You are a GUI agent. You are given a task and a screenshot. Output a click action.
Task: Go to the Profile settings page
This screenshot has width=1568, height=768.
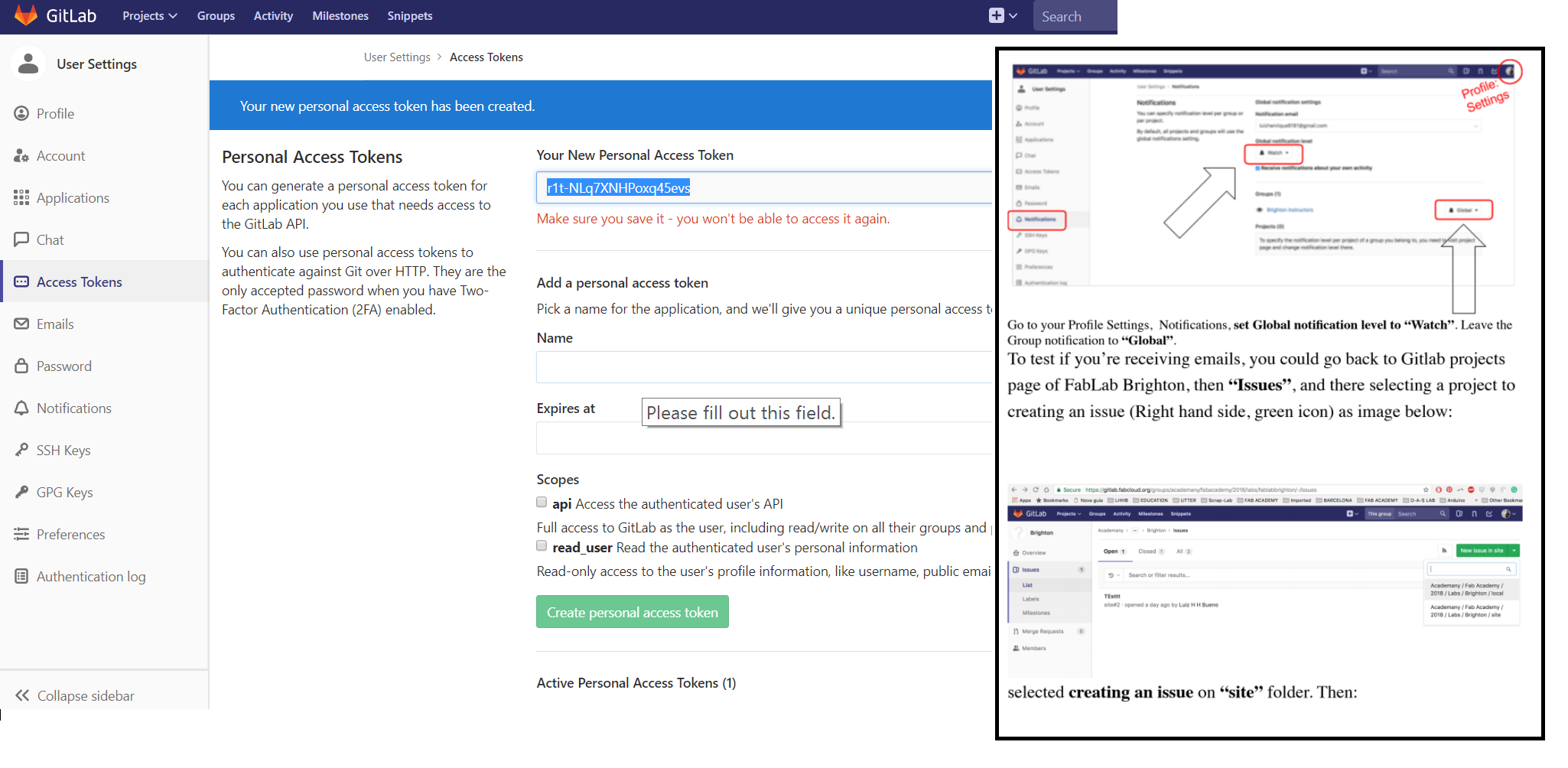click(55, 113)
